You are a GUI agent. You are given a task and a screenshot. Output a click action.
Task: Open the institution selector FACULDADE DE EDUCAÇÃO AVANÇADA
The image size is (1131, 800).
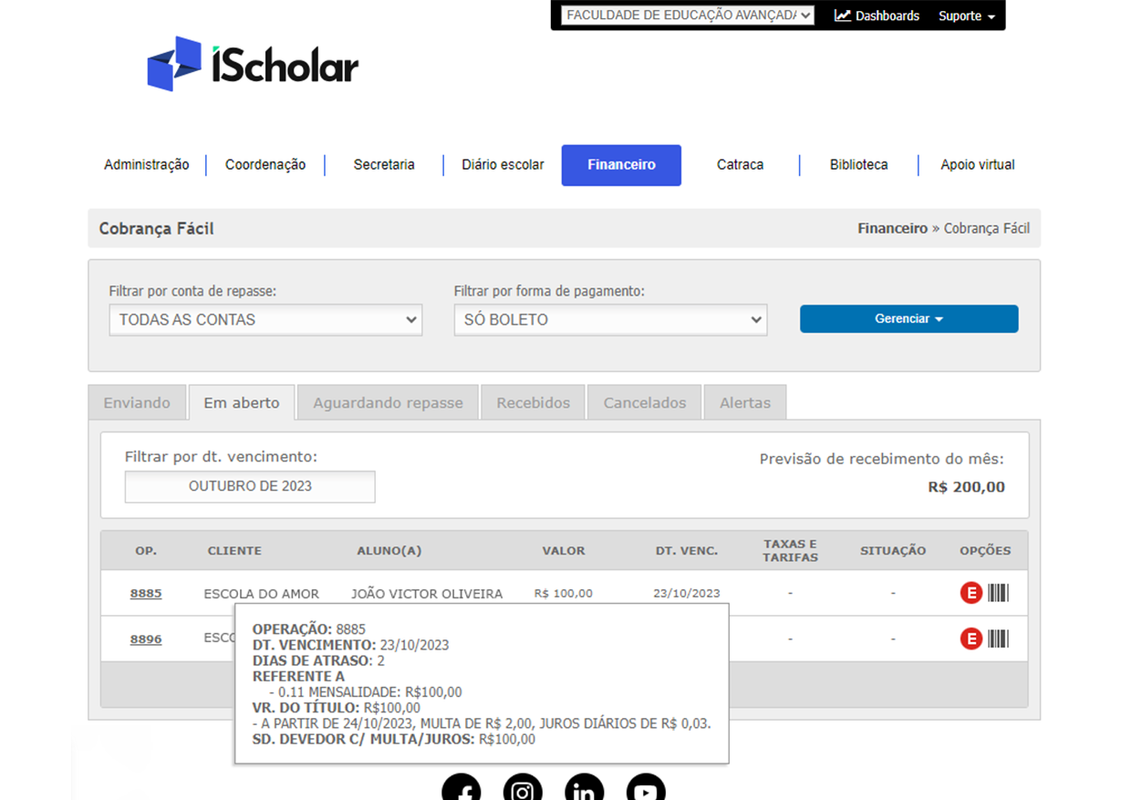click(687, 15)
